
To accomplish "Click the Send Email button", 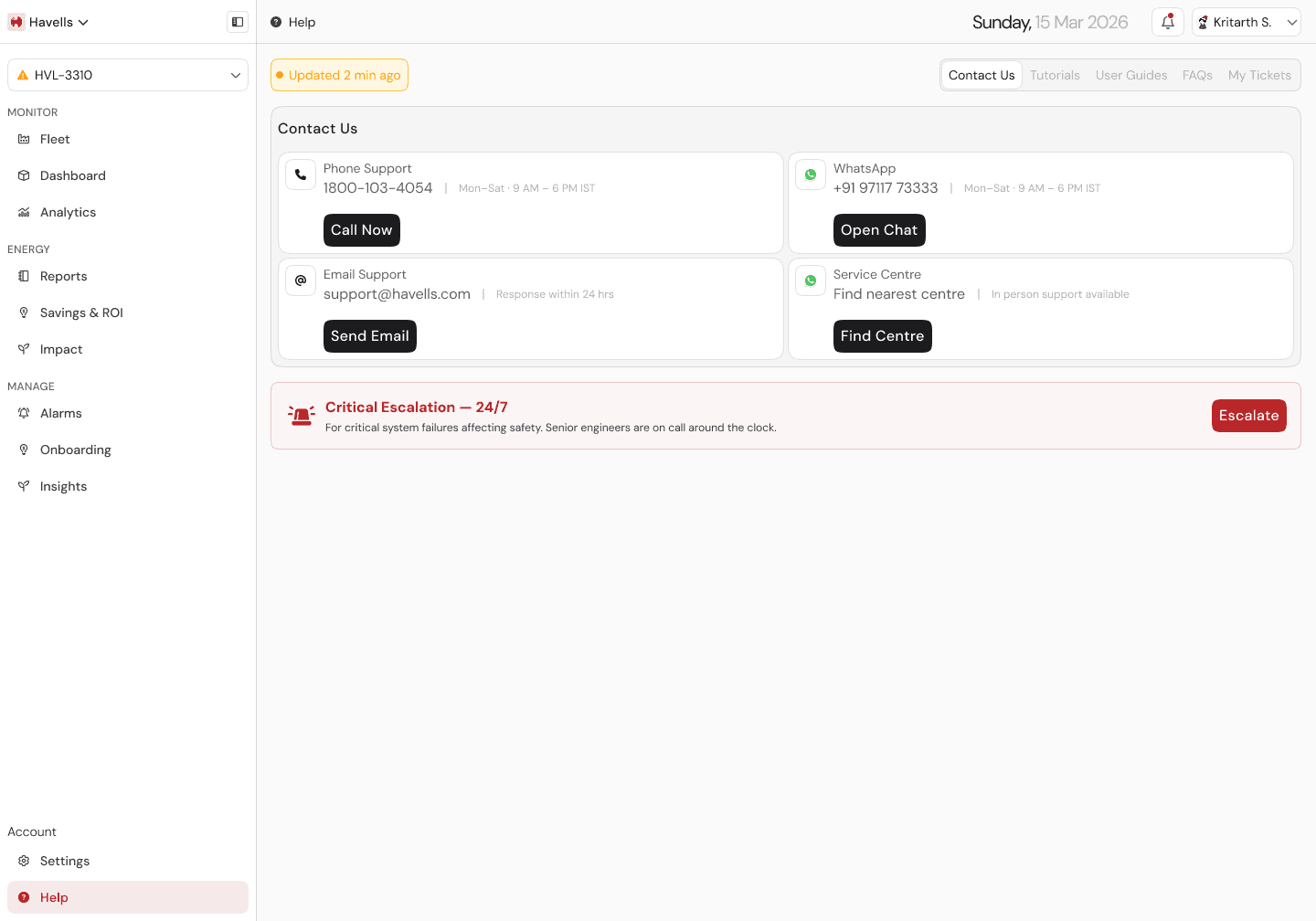I will [x=370, y=336].
